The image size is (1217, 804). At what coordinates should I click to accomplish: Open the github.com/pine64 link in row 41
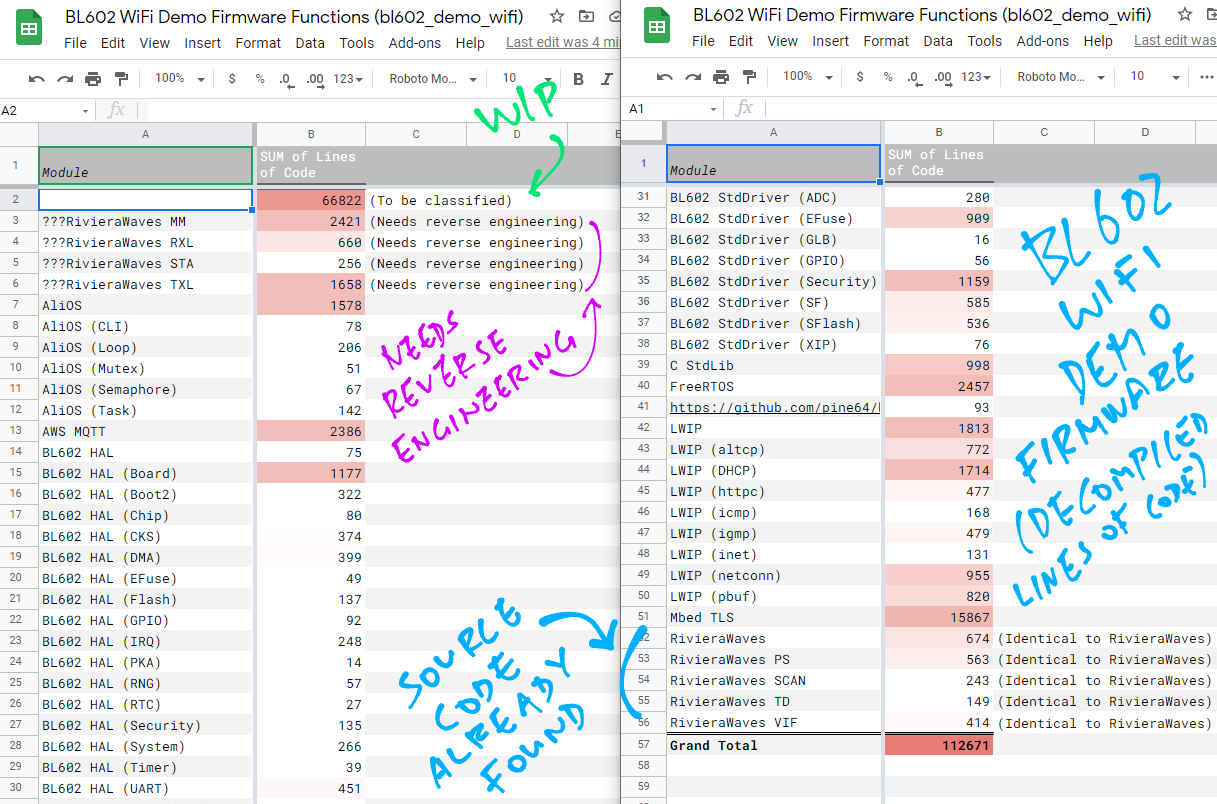[774, 408]
